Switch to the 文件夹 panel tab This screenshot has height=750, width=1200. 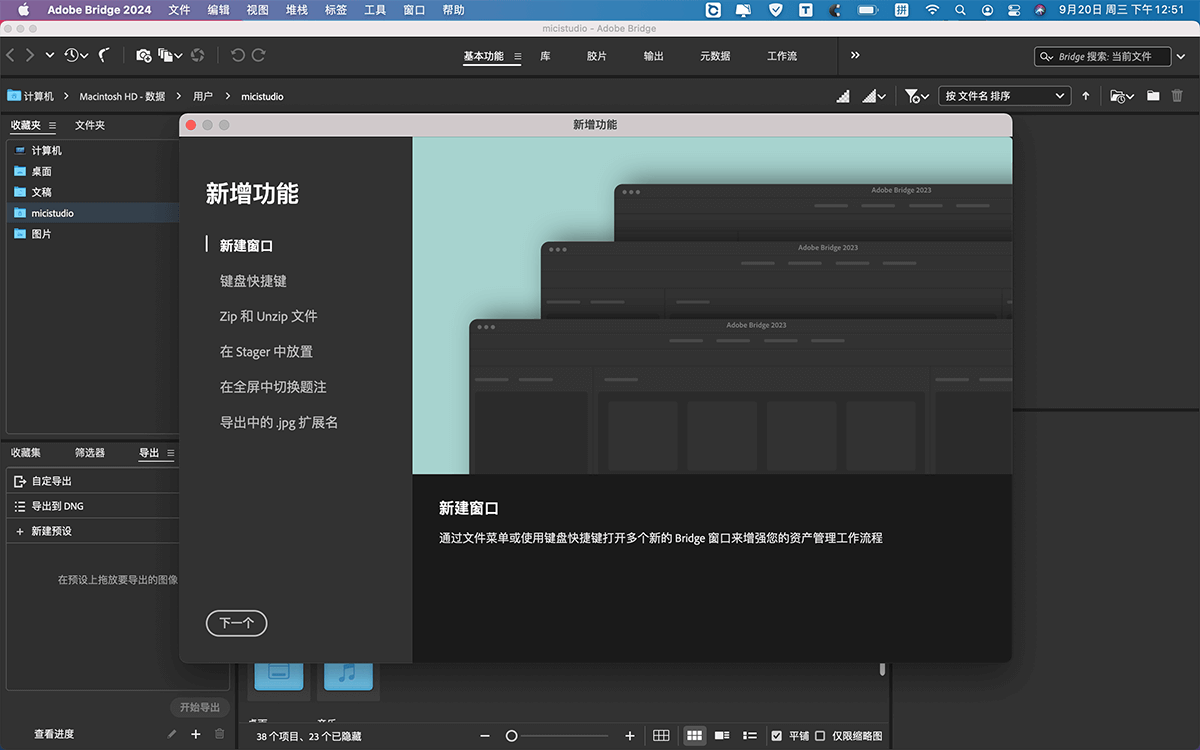(x=90, y=125)
